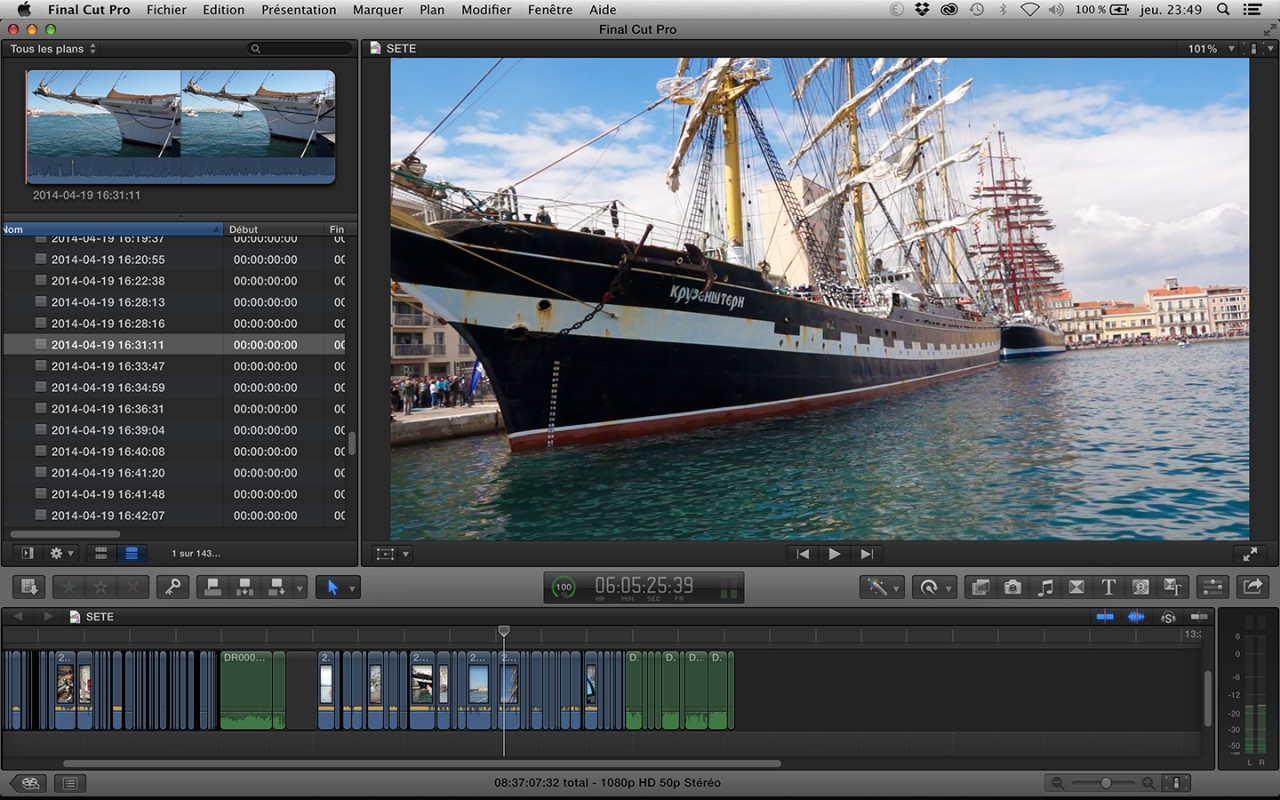Select clip 2014-04-19 16:20:55
Viewport: 1280px width, 800px height.
tap(174, 259)
